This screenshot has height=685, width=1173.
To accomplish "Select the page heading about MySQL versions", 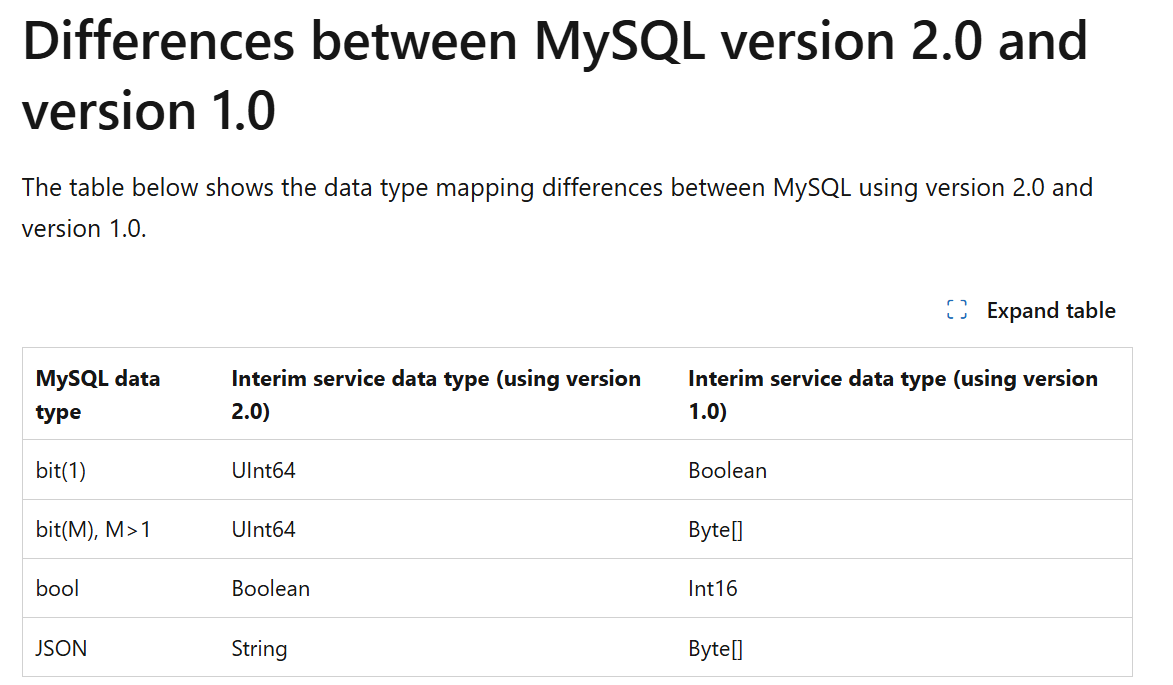I will 555,76.
